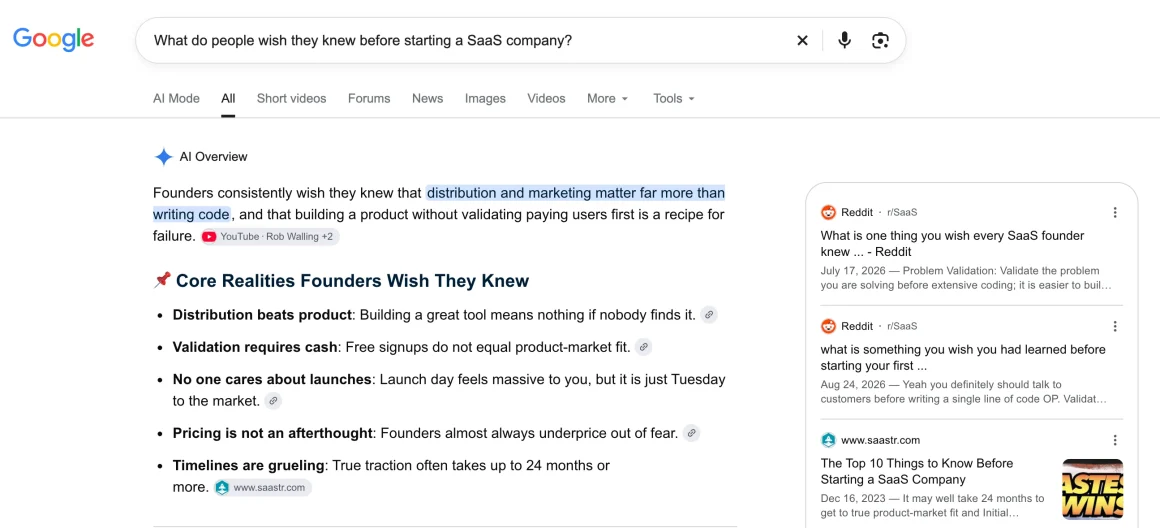Screen dimensions: 1160x528
Task: Clear the search query with X
Action: tap(802, 41)
